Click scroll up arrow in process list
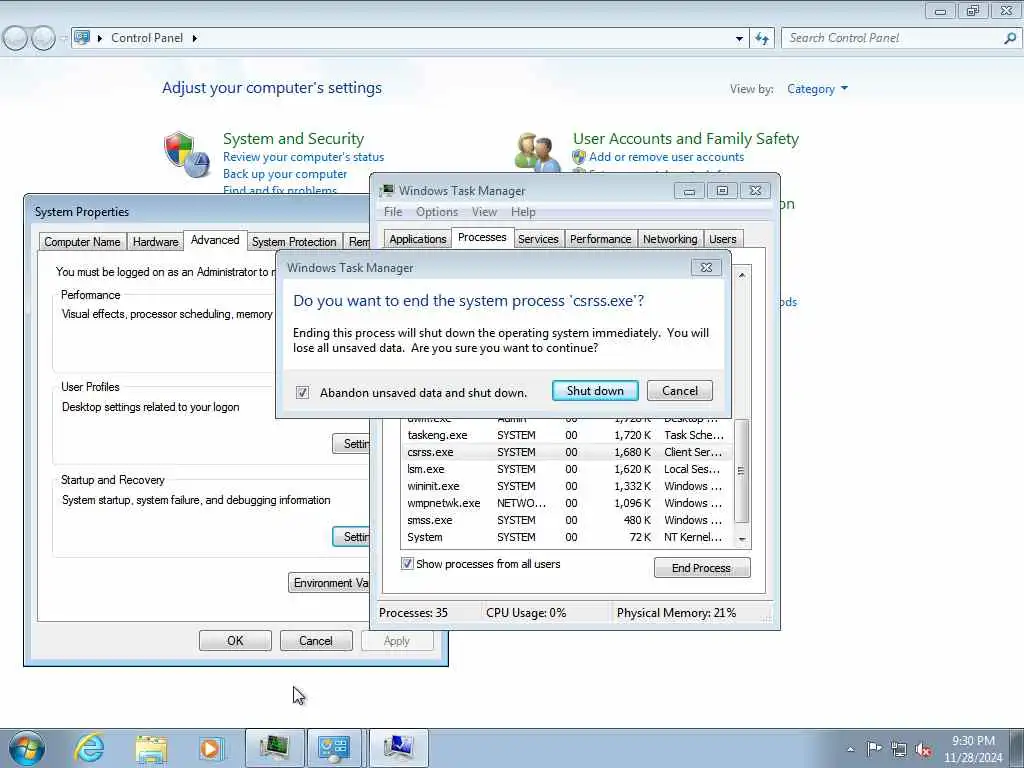The width and height of the screenshot is (1024, 768). coord(742,275)
